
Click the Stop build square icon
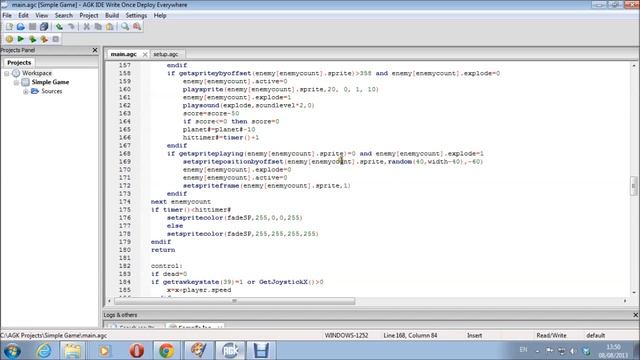56,39
